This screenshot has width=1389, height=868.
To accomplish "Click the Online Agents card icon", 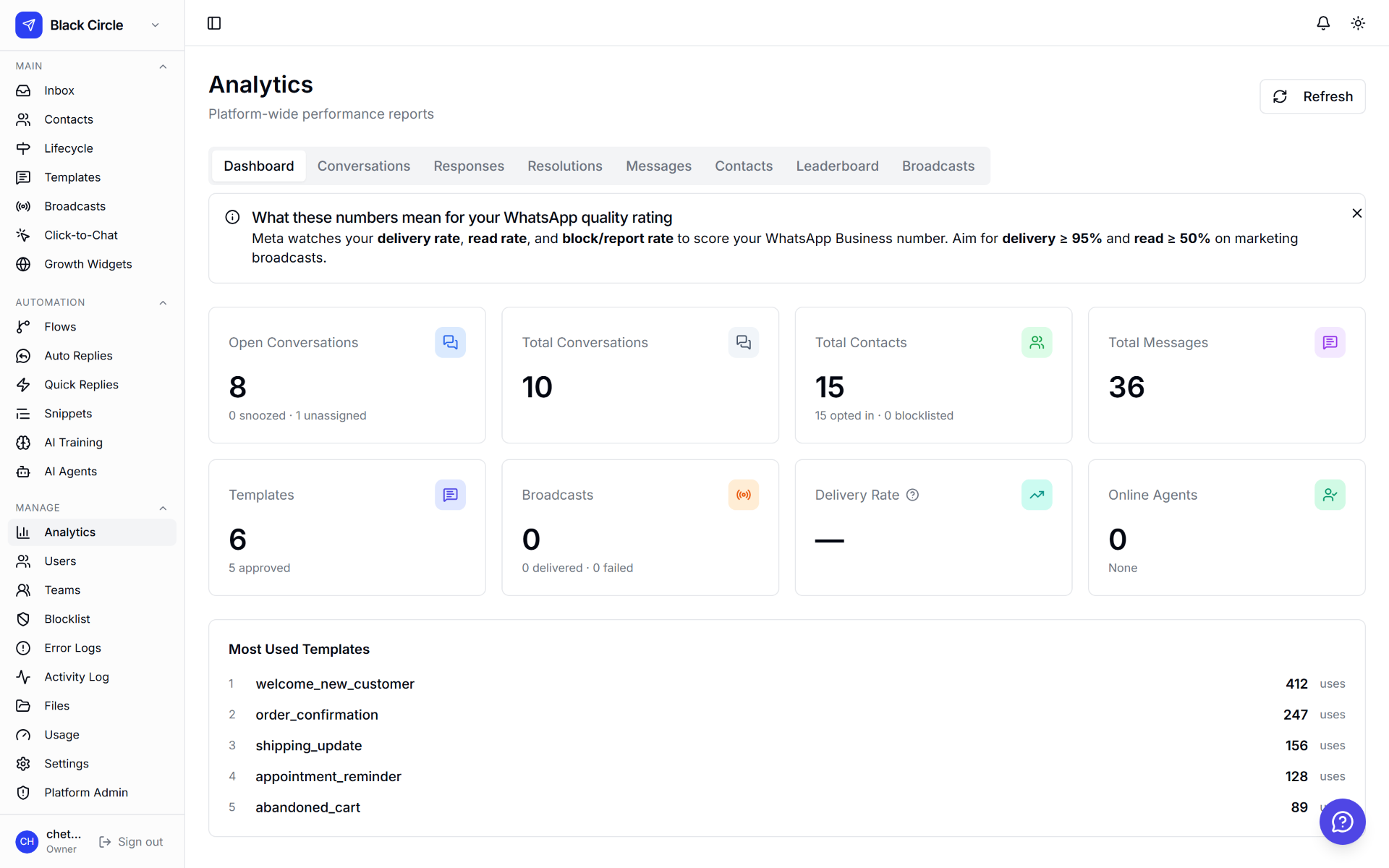I will pos(1330,495).
